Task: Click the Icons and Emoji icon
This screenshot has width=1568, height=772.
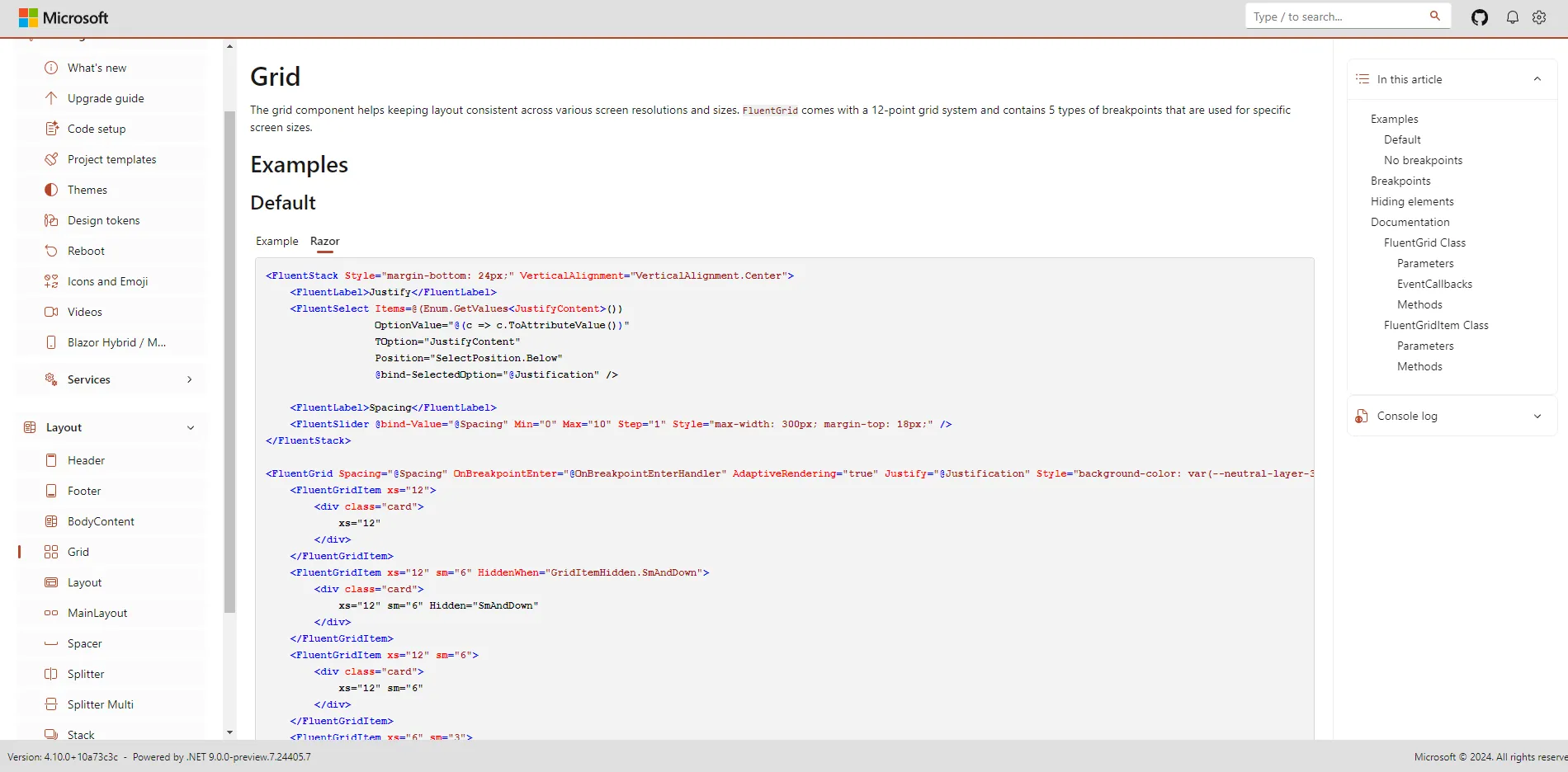Action: [51, 281]
